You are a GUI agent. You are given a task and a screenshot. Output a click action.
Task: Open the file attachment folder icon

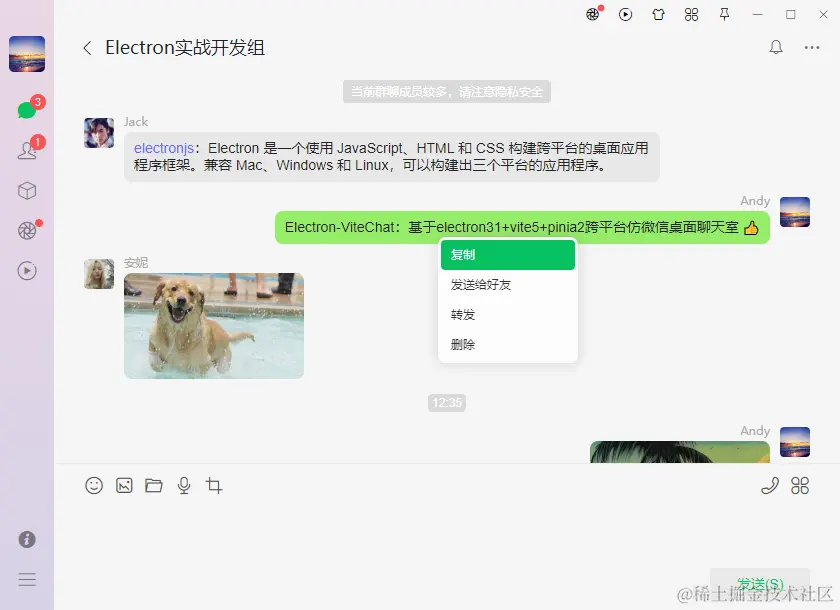pos(153,485)
